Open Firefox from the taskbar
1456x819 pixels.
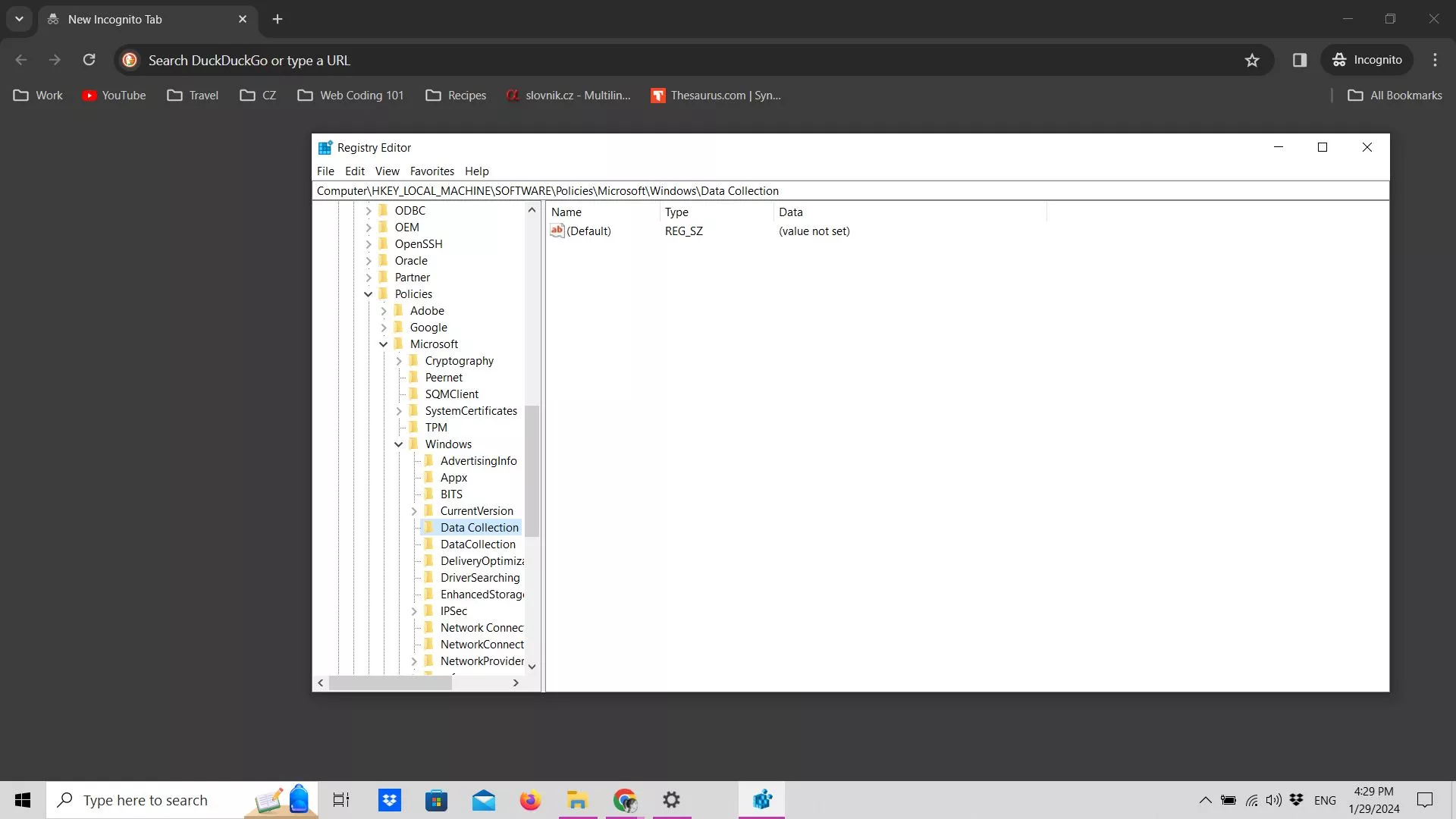[530, 800]
